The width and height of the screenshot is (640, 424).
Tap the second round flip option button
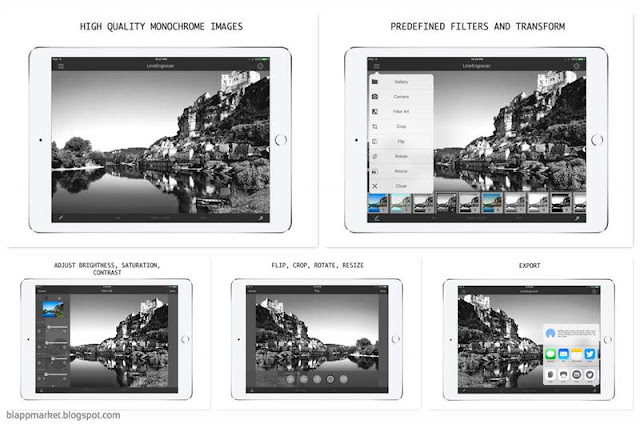pos(304,379)
